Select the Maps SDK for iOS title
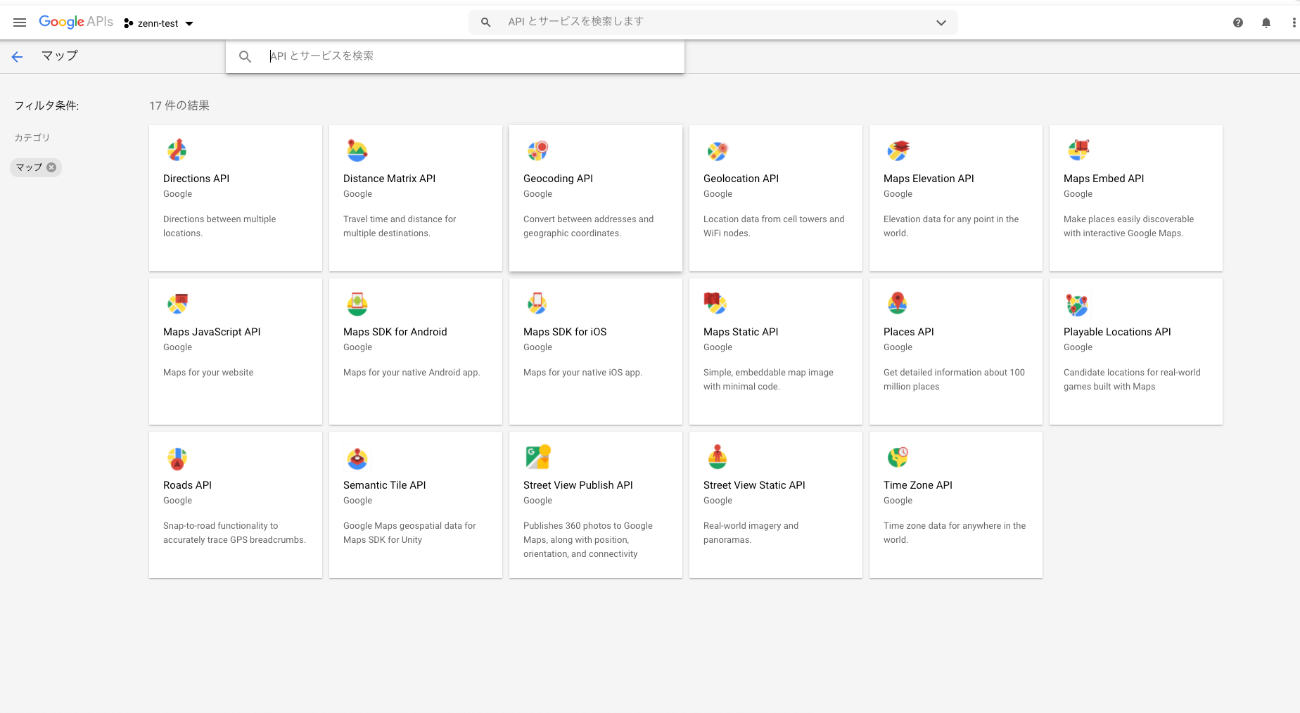Image resolution: width=1300 pixels, height=713 pixels. click(x=565, y=332)
